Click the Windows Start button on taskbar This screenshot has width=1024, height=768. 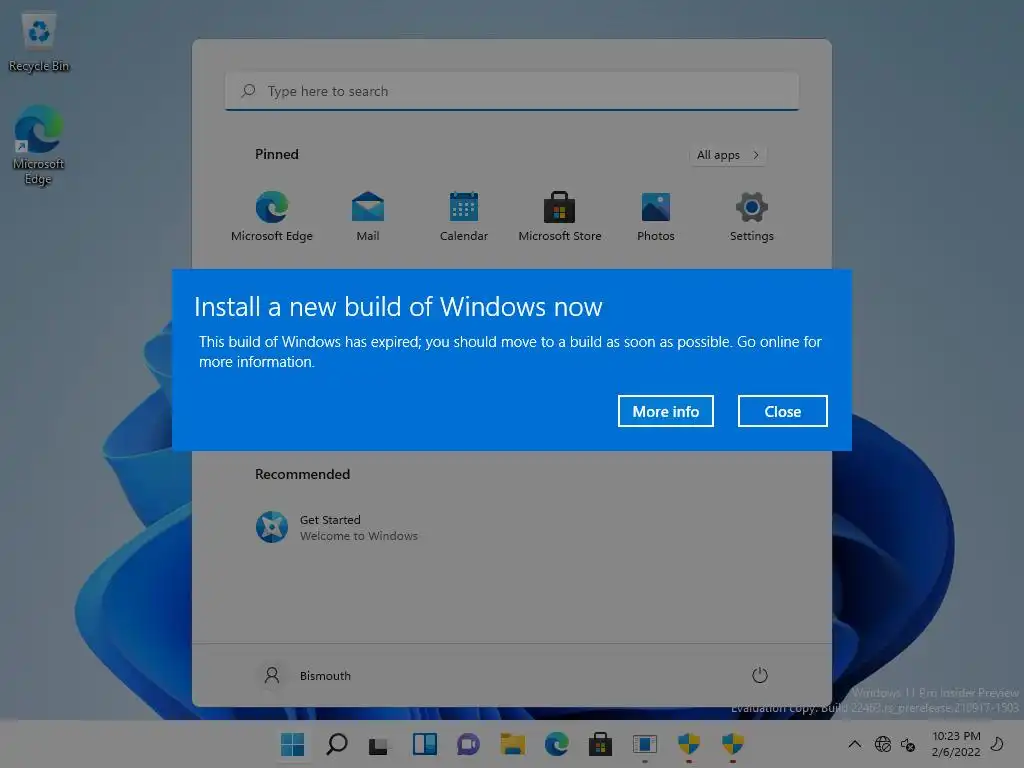pos(293,744)
